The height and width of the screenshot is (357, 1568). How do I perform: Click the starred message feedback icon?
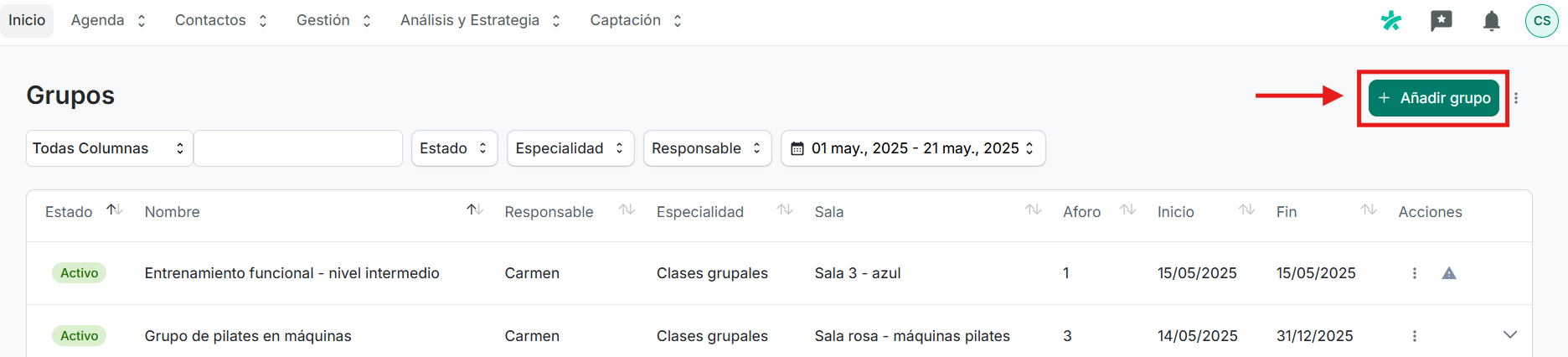point(1442,21)
